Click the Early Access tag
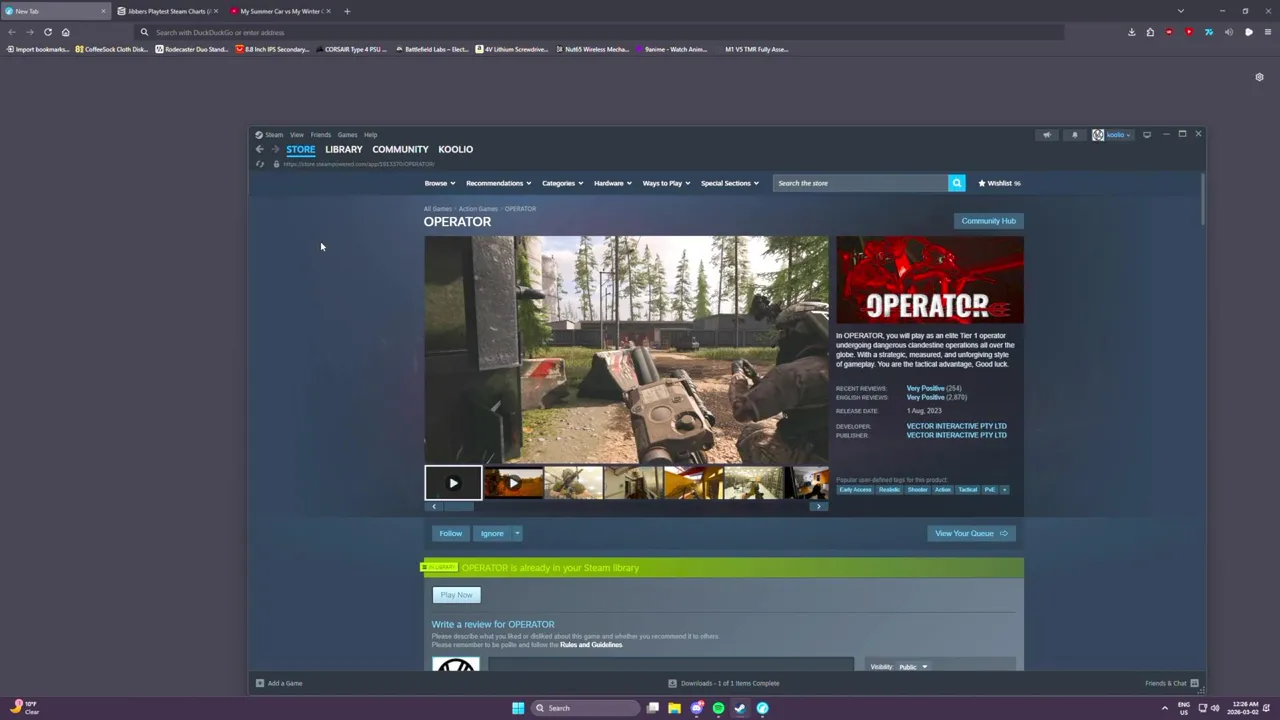Screen dimensions: 1280x720 point(855,490)
